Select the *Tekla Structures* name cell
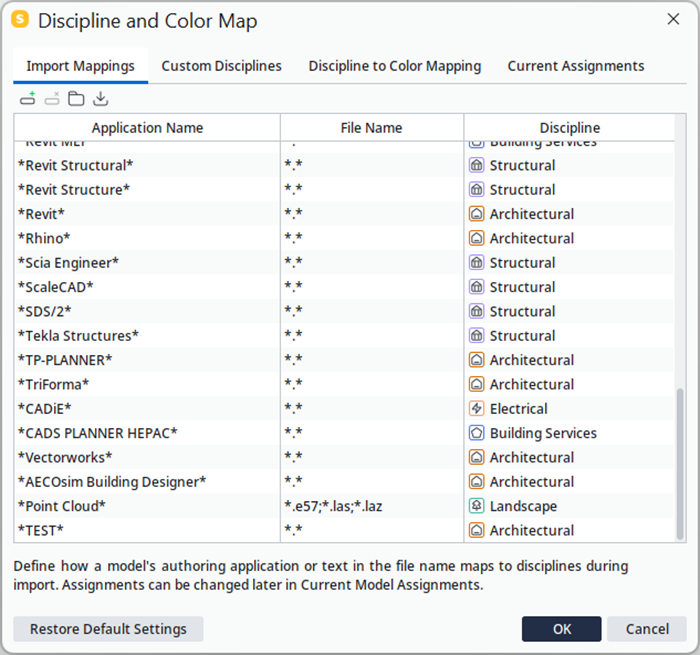The height and width of the screenshot is (655, 700). pyautogui.click(x=147, y=336)
